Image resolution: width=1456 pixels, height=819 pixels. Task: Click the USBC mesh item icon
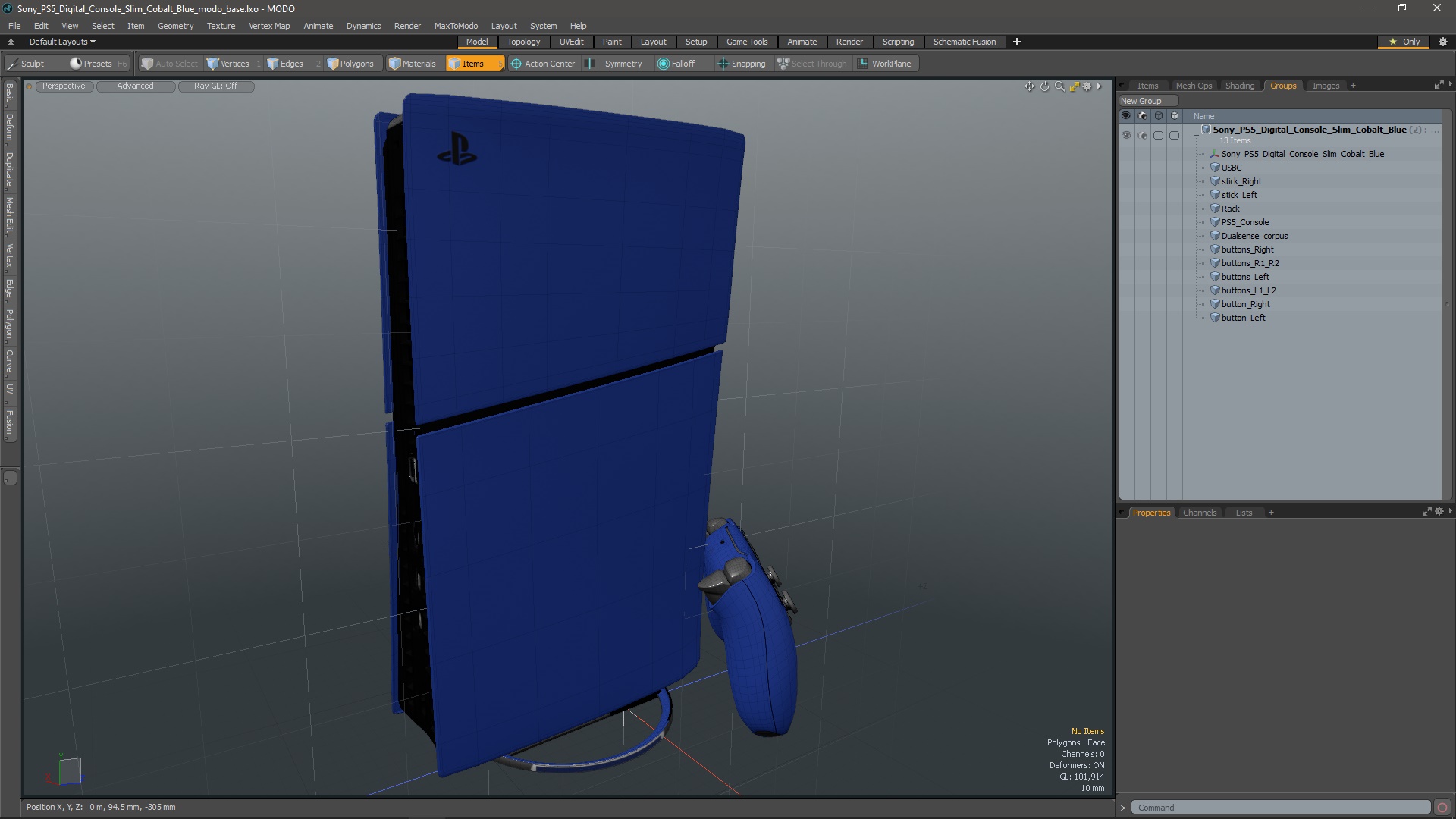tap(1215, 168)
